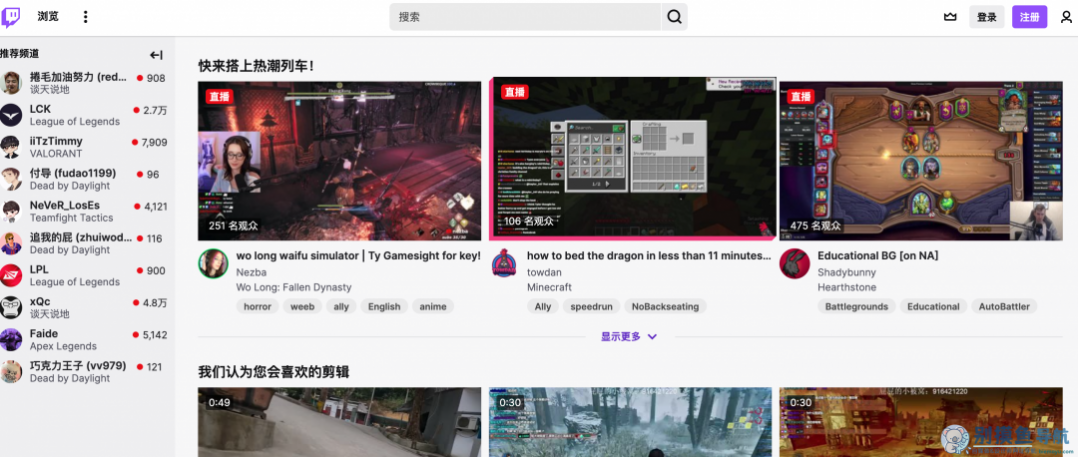Select the anime tag
The width and height of the screenshot is (1078, 457).
pyautogui.click(x=433, y=306)
